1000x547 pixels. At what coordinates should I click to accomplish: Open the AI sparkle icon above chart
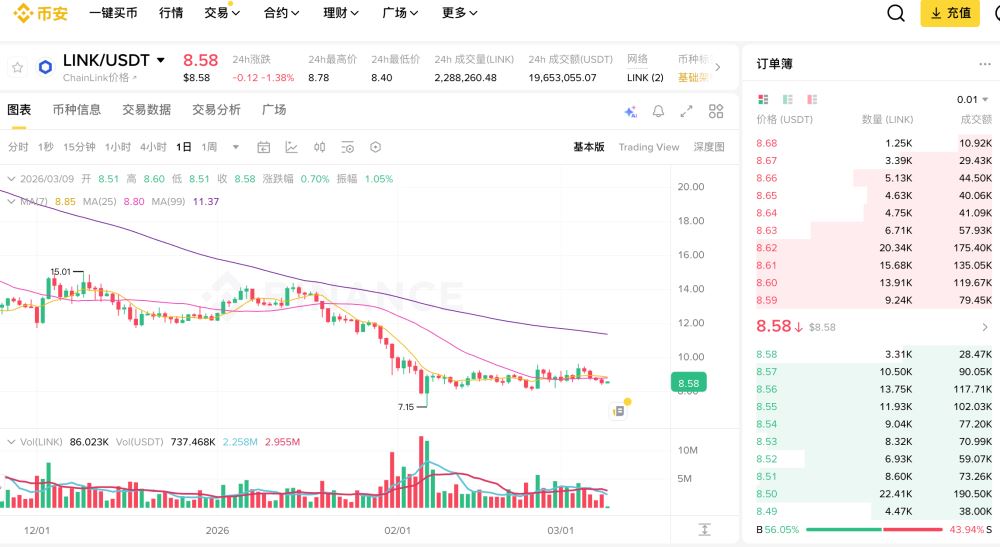point(630,112)
